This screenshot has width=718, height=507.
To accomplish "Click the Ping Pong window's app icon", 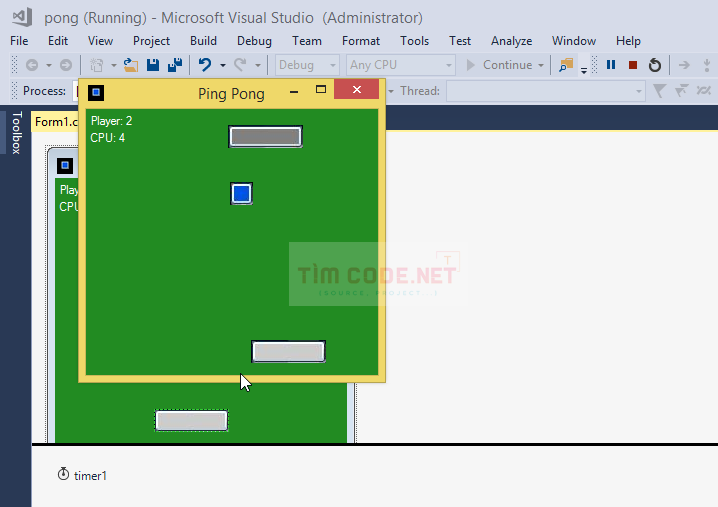I will [x=96, y=93].
